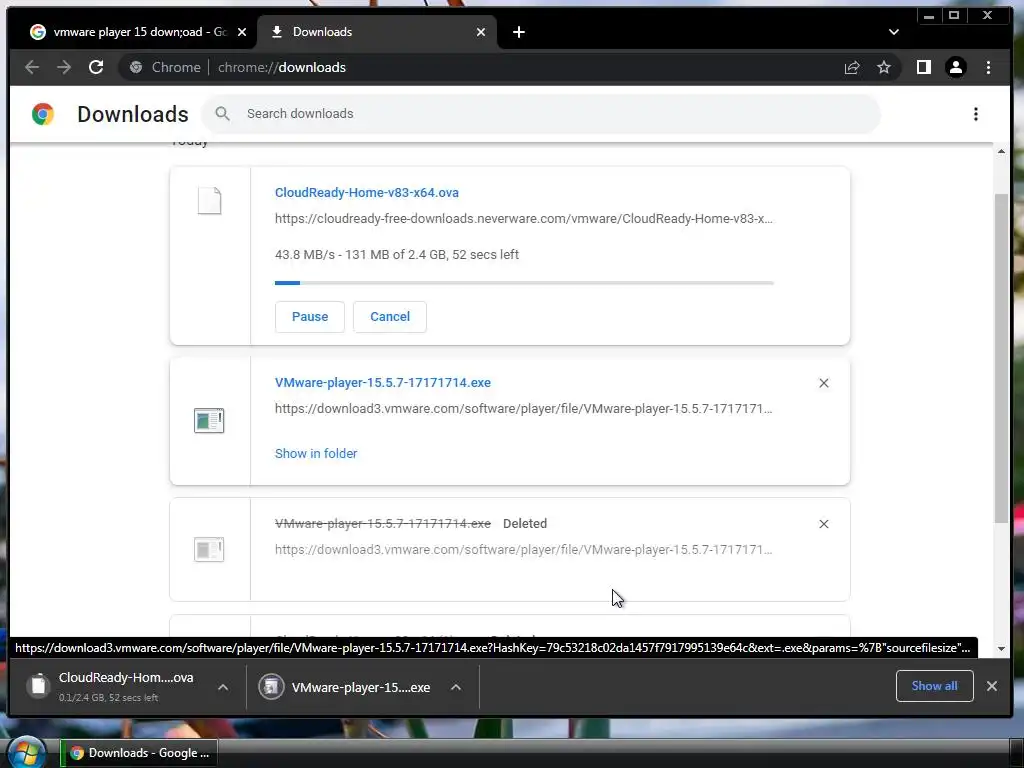Click the source URL of deleted VMware entry

[x=524, y=550]
